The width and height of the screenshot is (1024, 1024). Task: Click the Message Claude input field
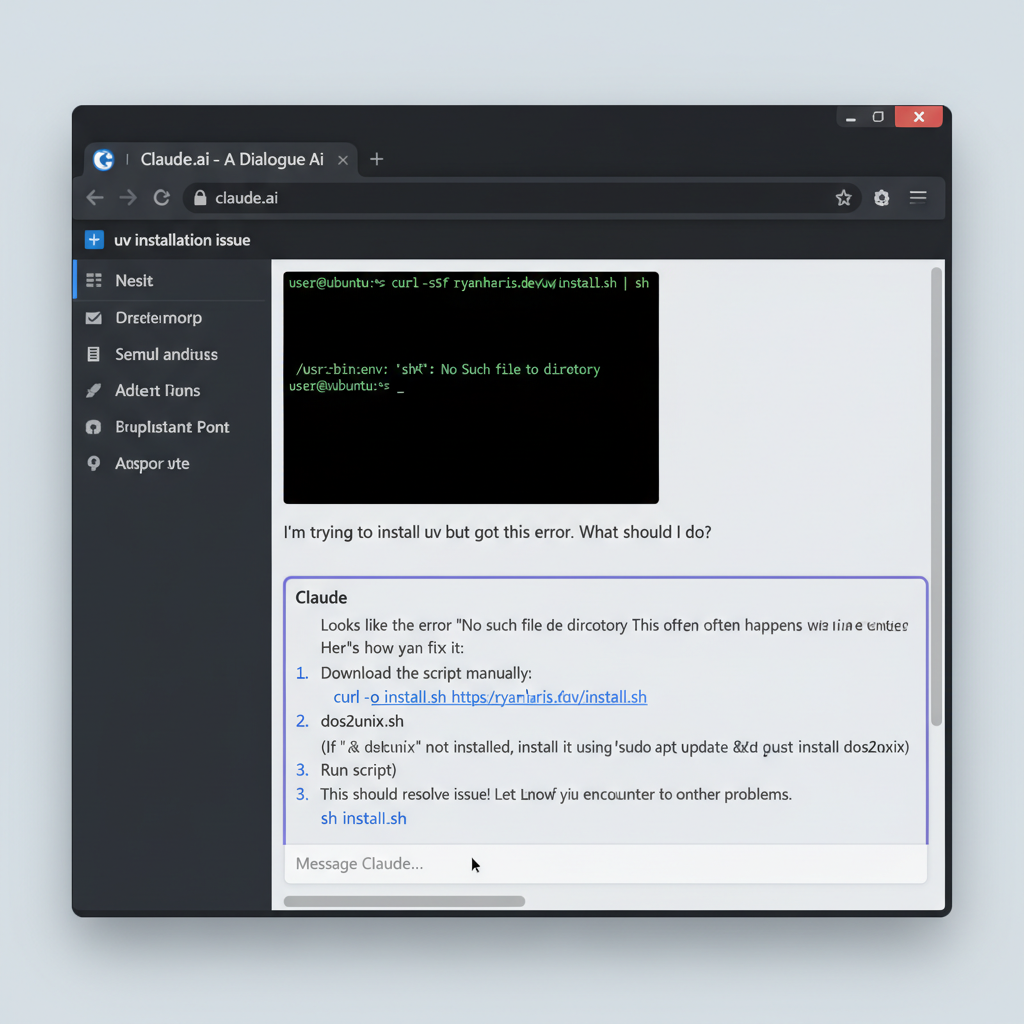pyautogui.click(x=605, y=863)
